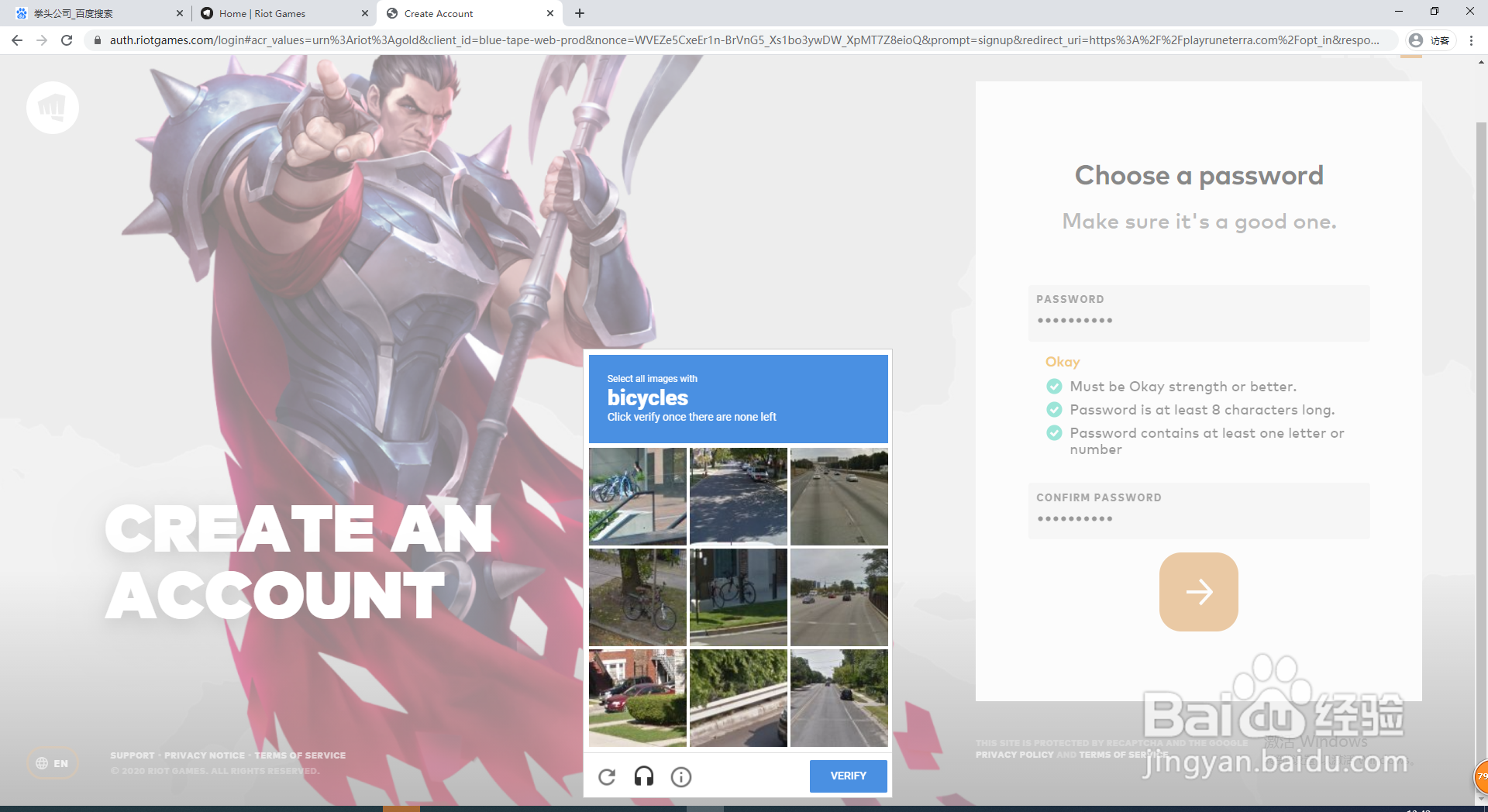Reload the current page
Screen dimensions: 1488x812
tap(67, 40)
